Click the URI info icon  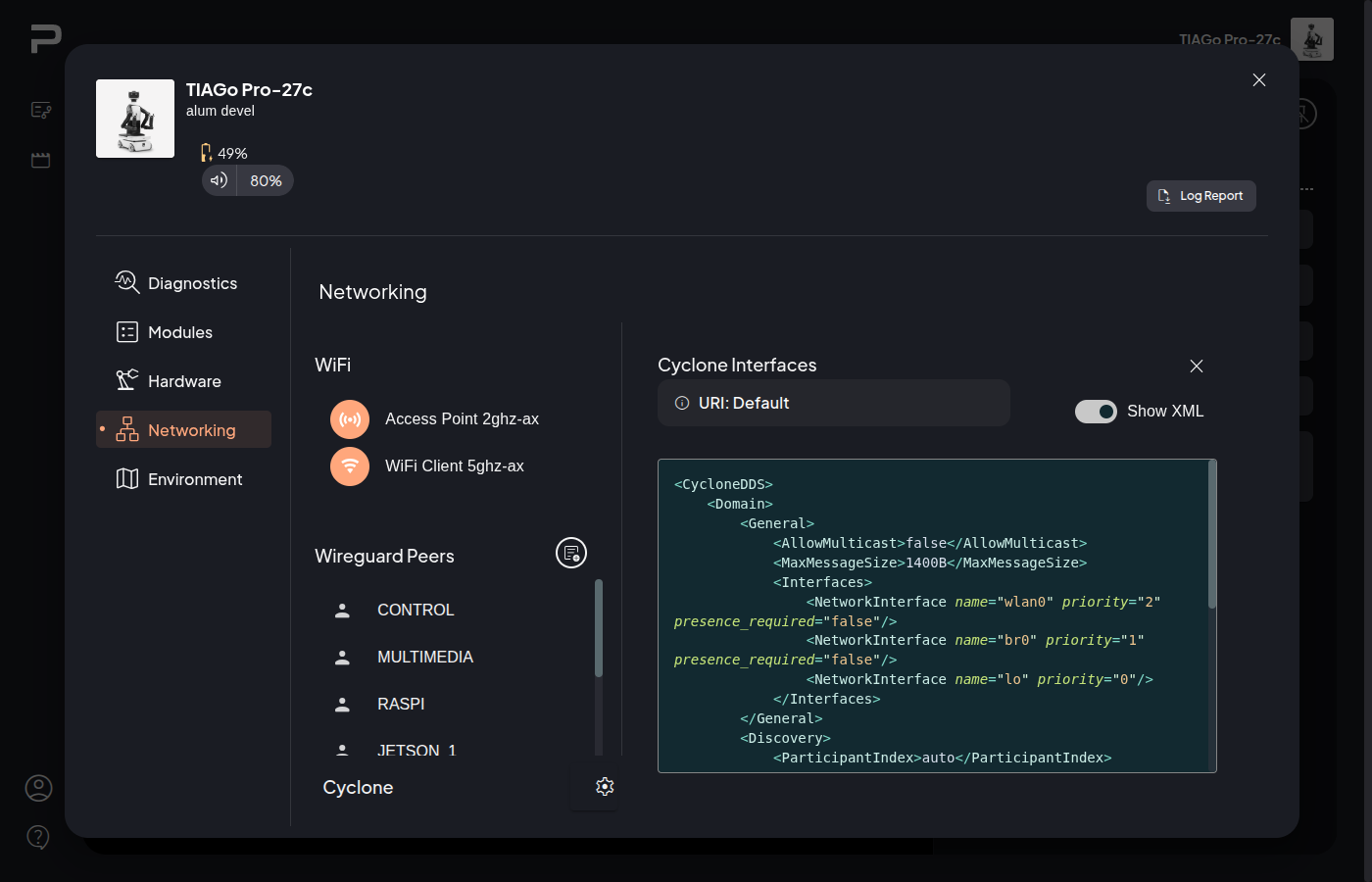click(682, 403)
